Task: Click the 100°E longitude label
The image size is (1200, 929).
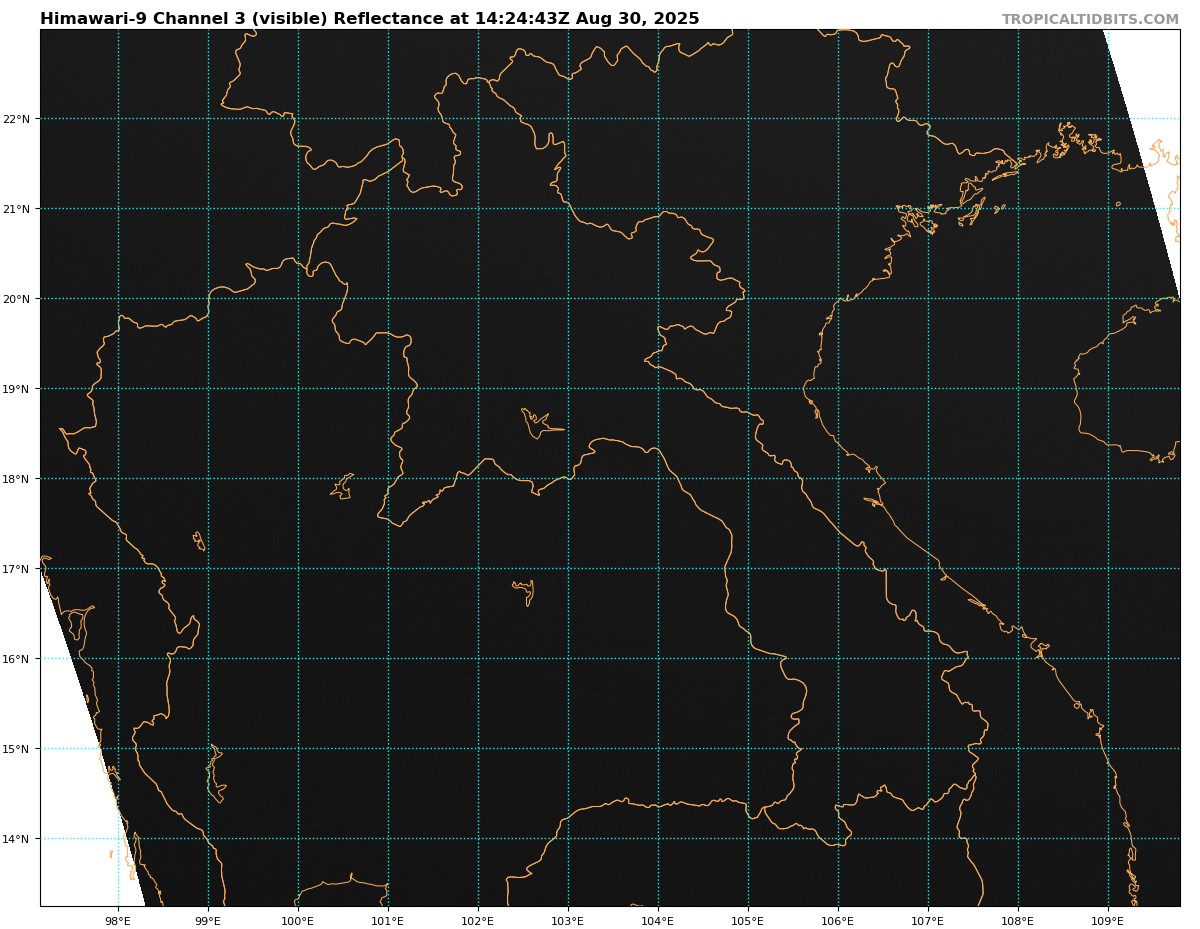Action: coord(298,920)
